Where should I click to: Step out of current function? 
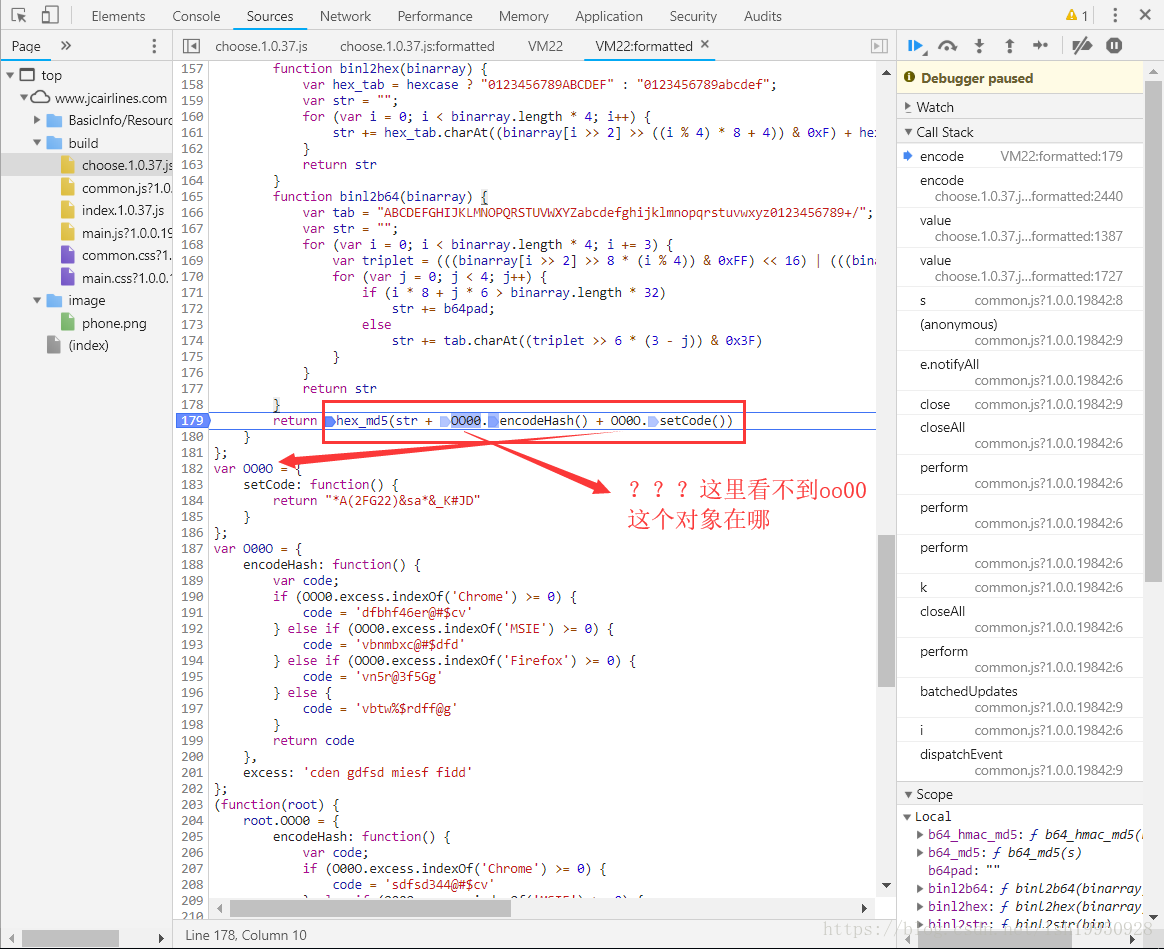[1010, 46]
